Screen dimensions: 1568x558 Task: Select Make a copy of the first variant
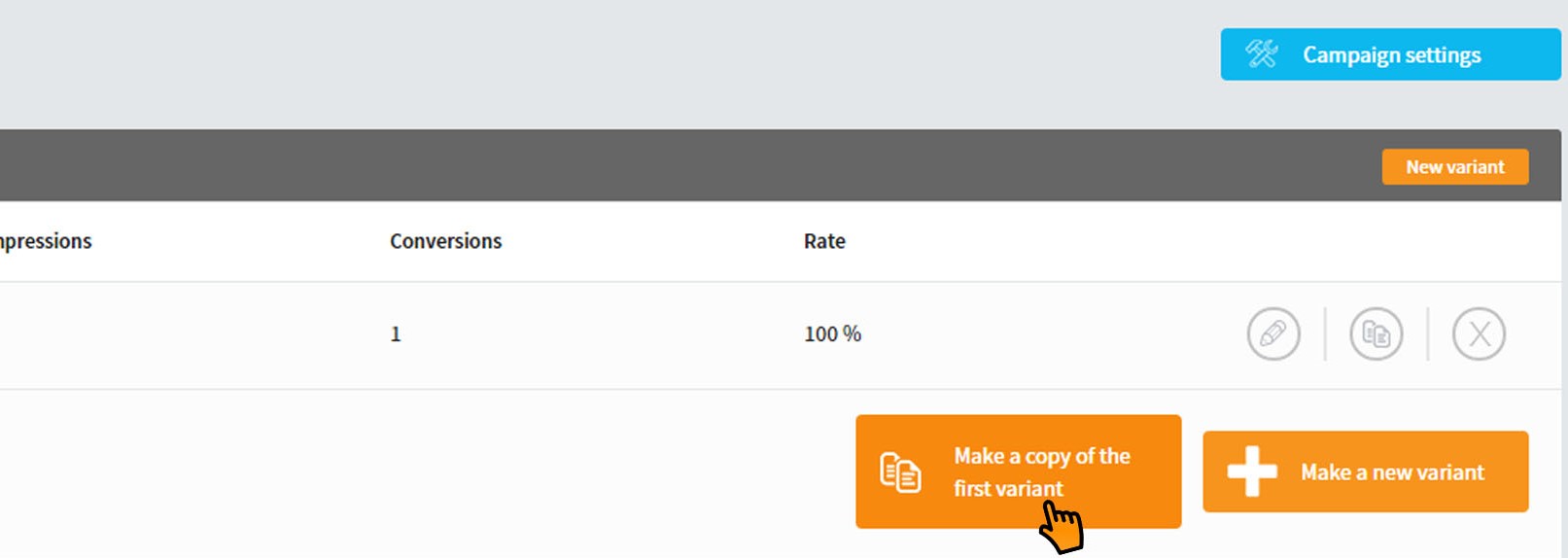1018,471
